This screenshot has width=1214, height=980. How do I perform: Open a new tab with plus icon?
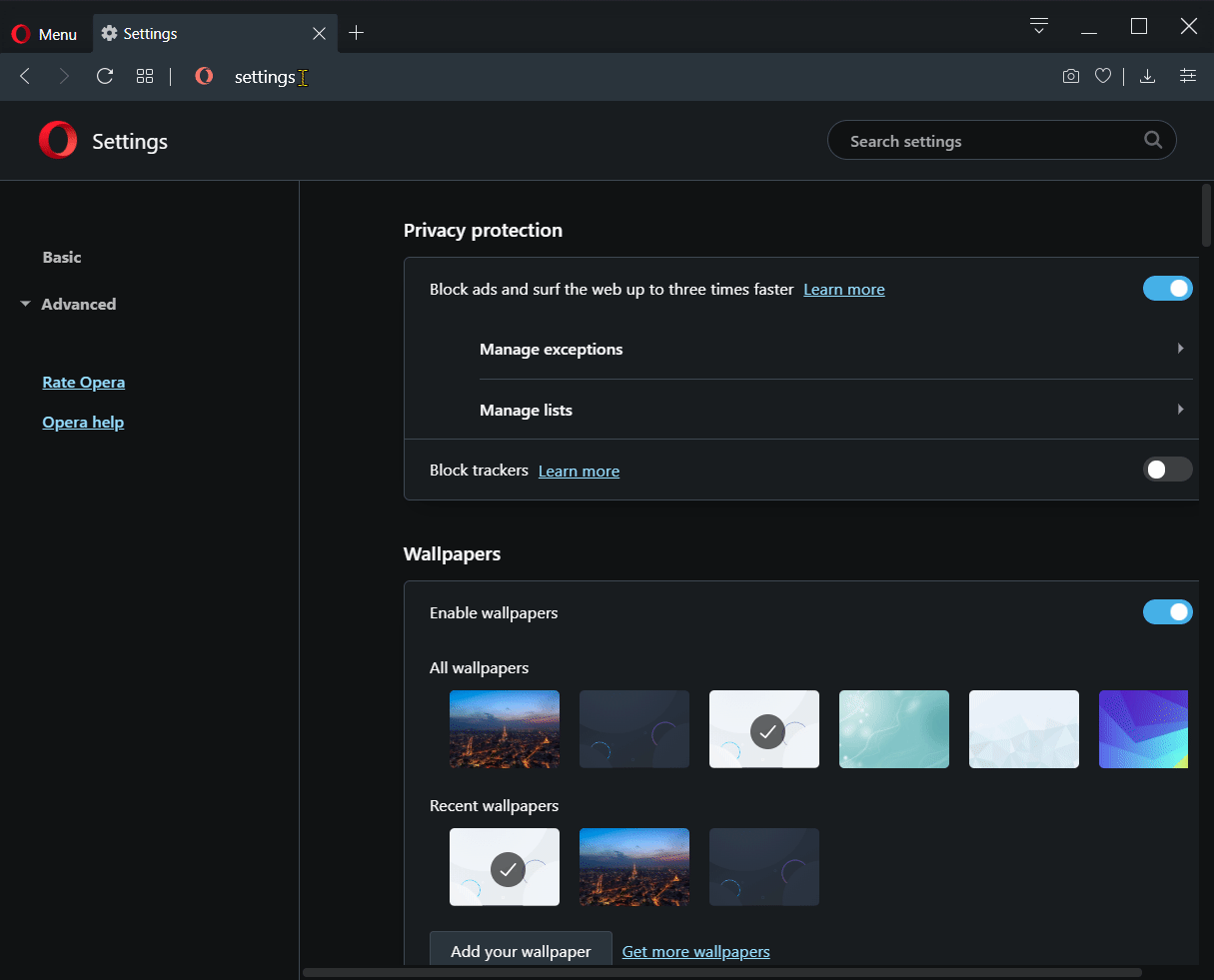[x=356, y=34]
